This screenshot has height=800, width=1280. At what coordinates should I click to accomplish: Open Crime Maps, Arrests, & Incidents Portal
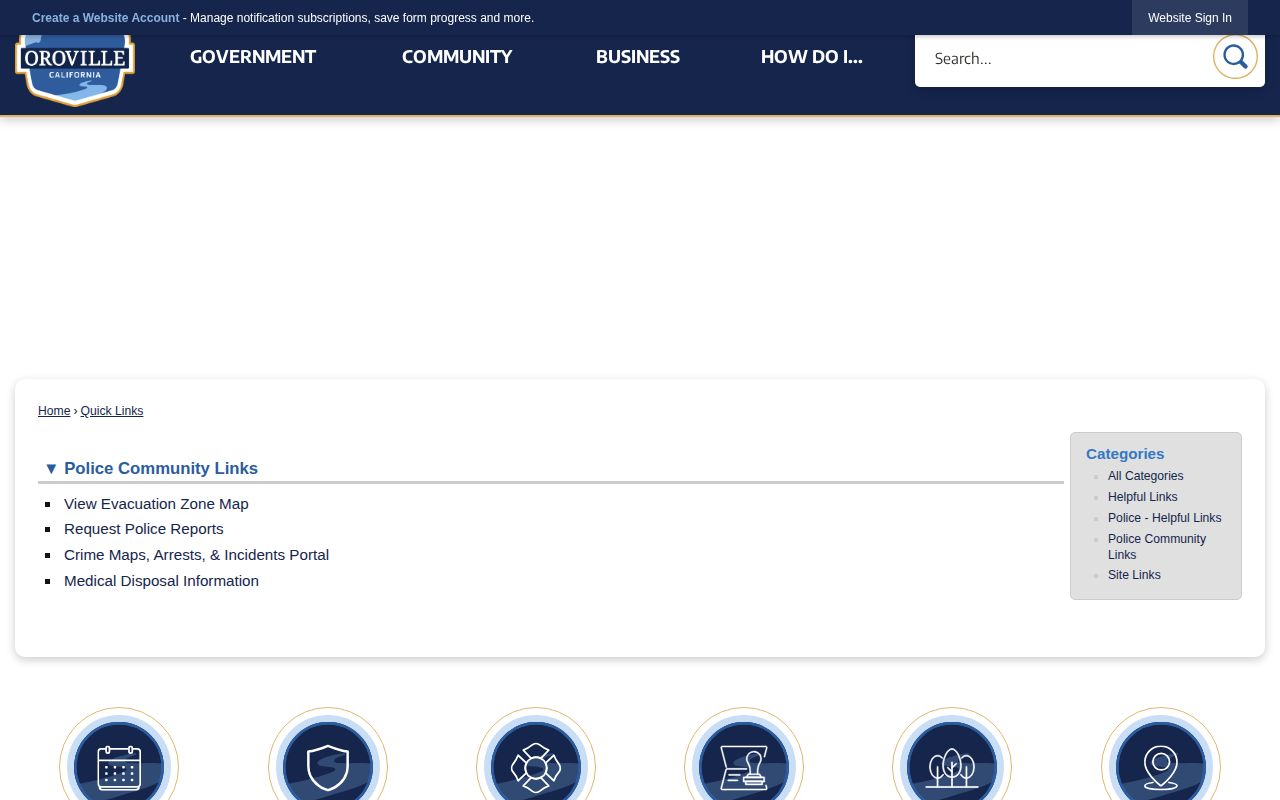pyautogui.click(x=196, y=555)
